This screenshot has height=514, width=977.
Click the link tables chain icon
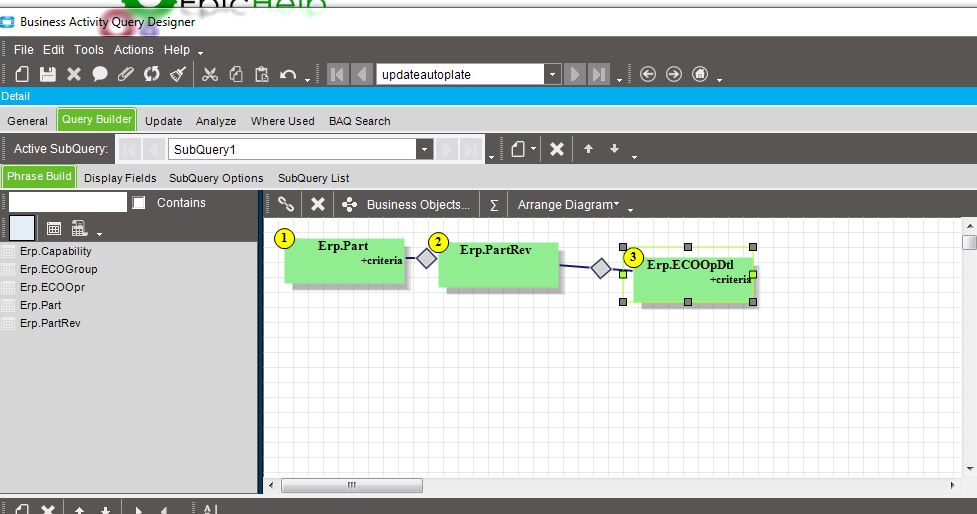(x=286, y=204)
